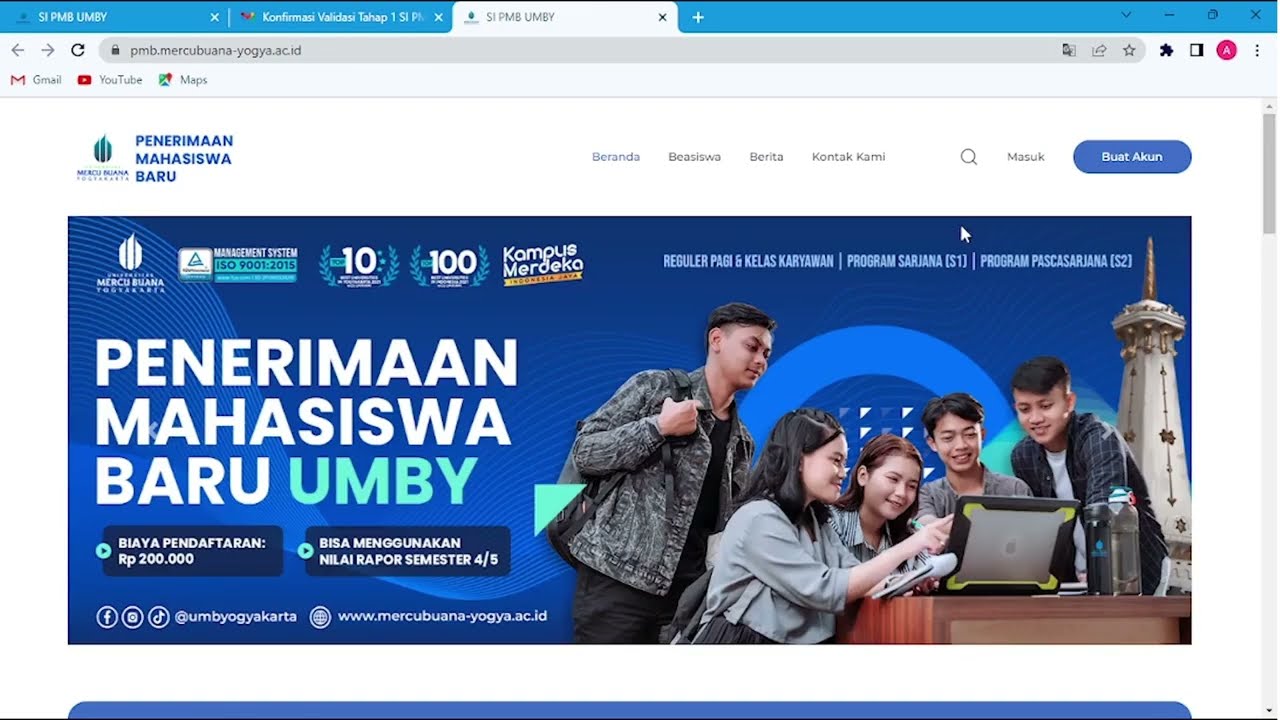Open the tab search chevron

pyautogui.click(x=1126, y=15)
